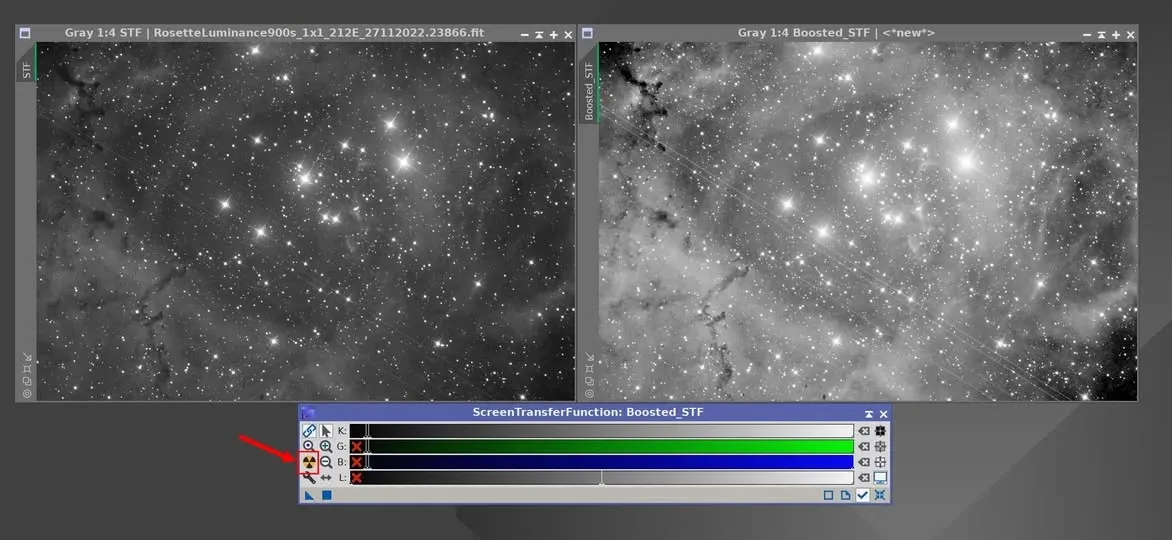Reset the L channel with its backspace icon
The image size is (1172, 540).
(x=864, y=477)
